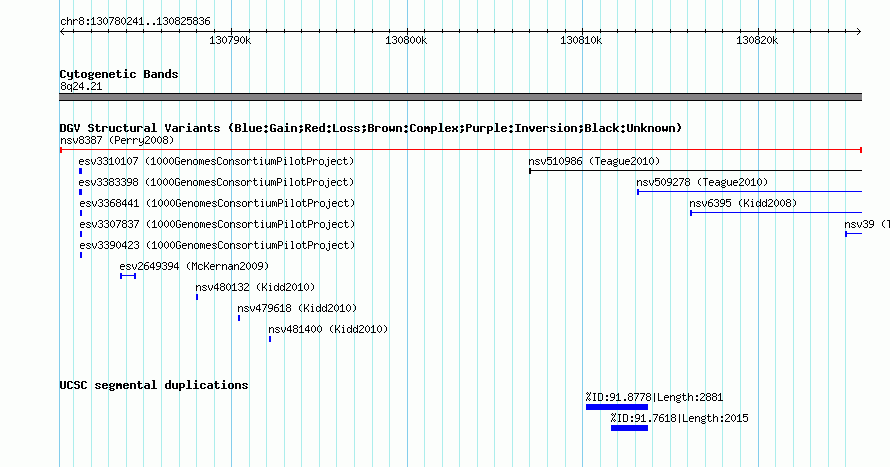Open the nsv6395 (Kidd2008) label
The image size is (890, 467).
(x=743, y=203)
